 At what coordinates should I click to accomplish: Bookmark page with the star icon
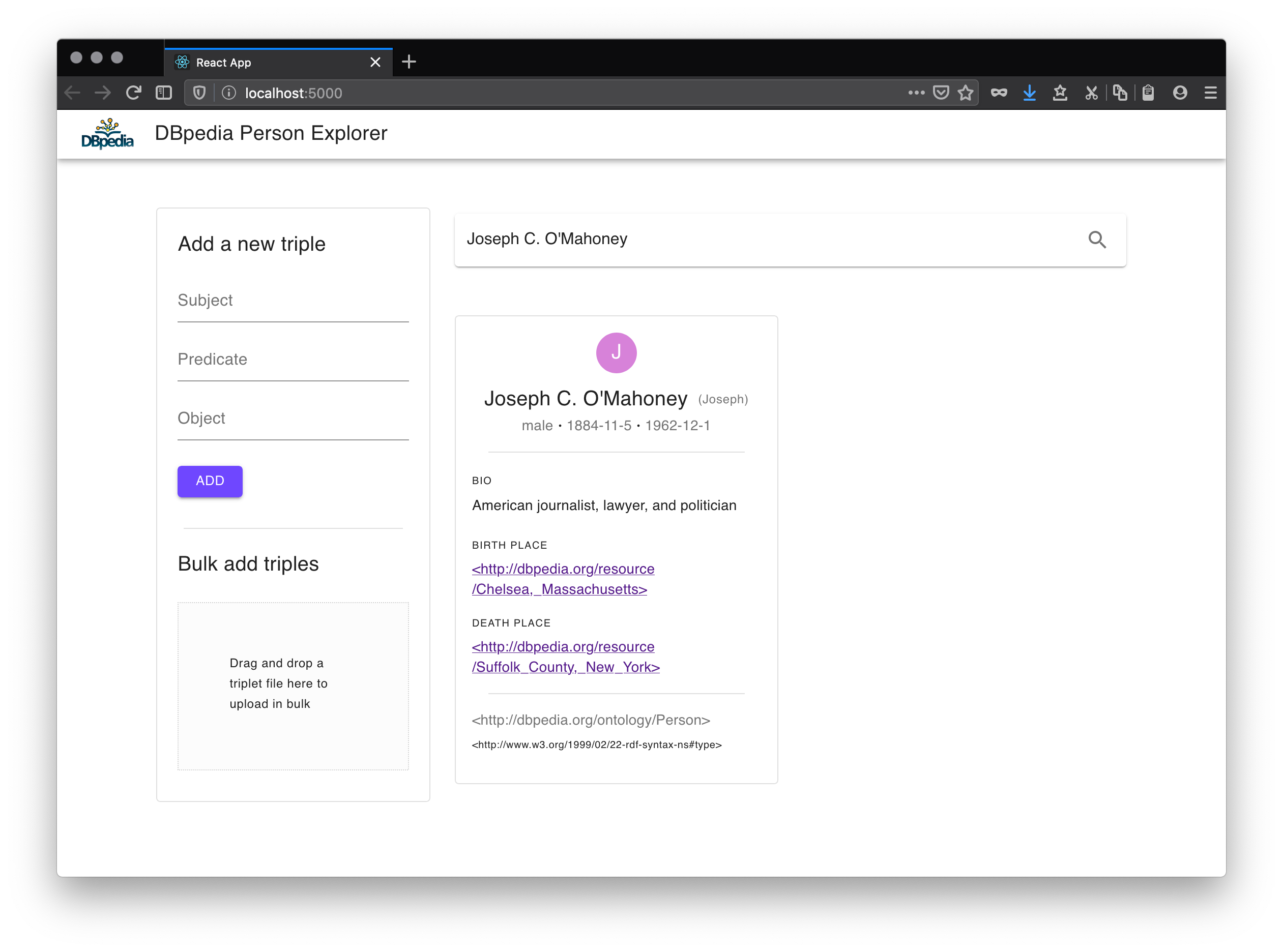click(966, 93)
